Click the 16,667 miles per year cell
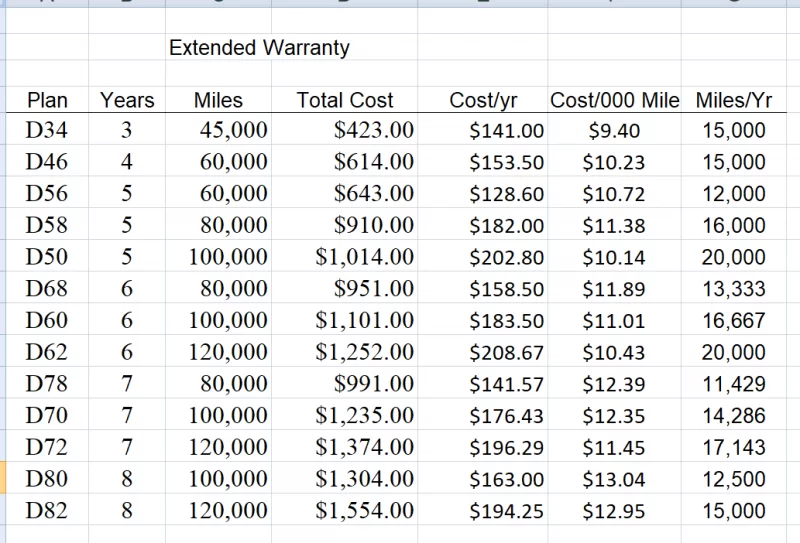This screenshot has height=543, width=800. pos(733,321)
